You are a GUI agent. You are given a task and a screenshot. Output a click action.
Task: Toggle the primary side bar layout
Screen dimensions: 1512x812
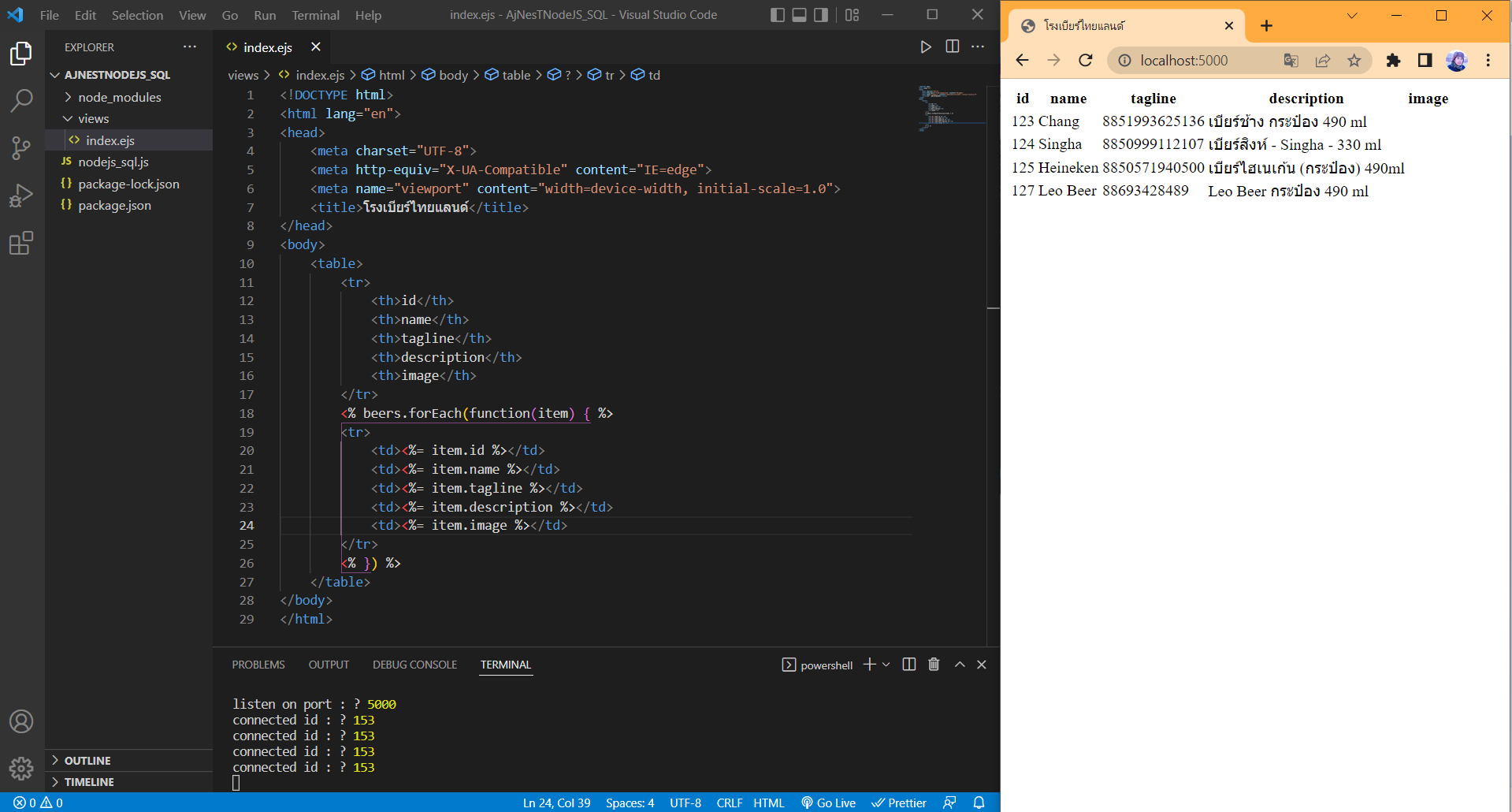tap(778, 15)
